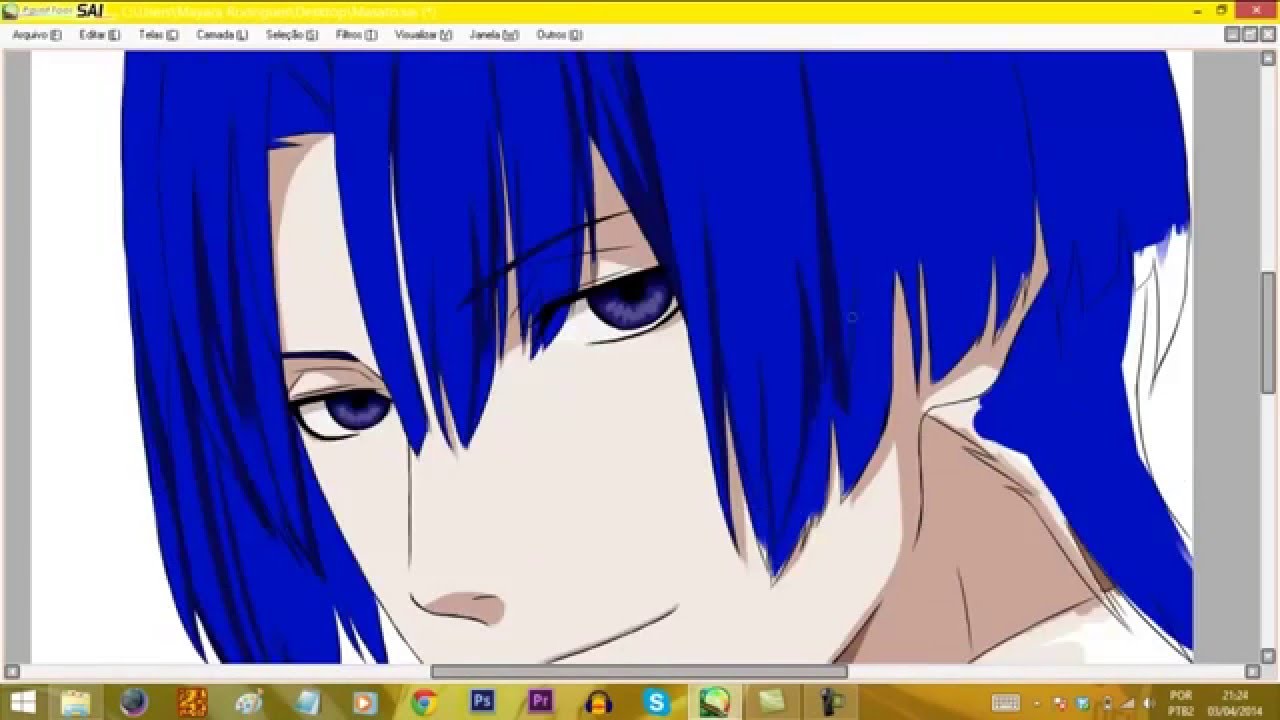The height and width of the screenshot is (720, 1280).
Task: Click the left arrow of horizontal scrollbar
Action: tap(11, 672)
